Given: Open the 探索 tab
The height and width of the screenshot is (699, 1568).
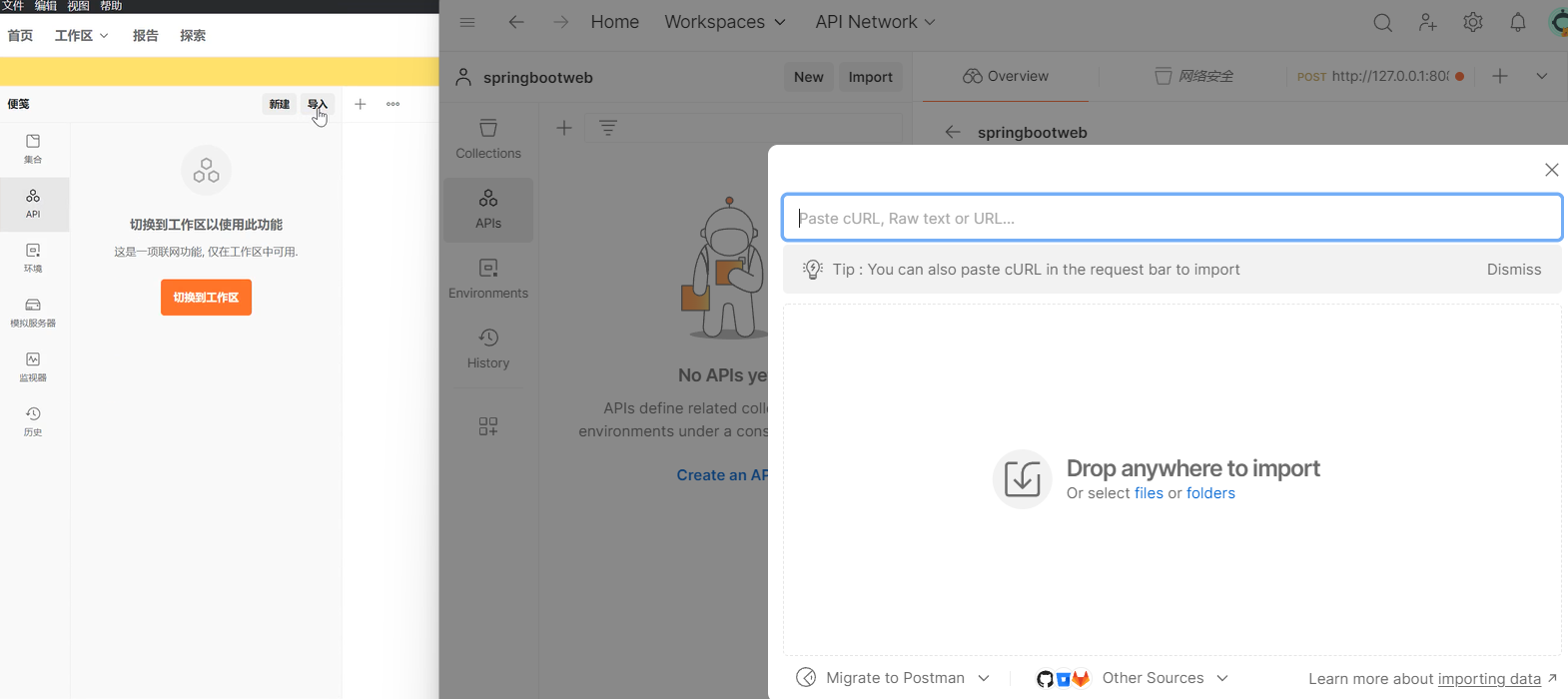Looking at the screenshot, I should click(193, 36).
